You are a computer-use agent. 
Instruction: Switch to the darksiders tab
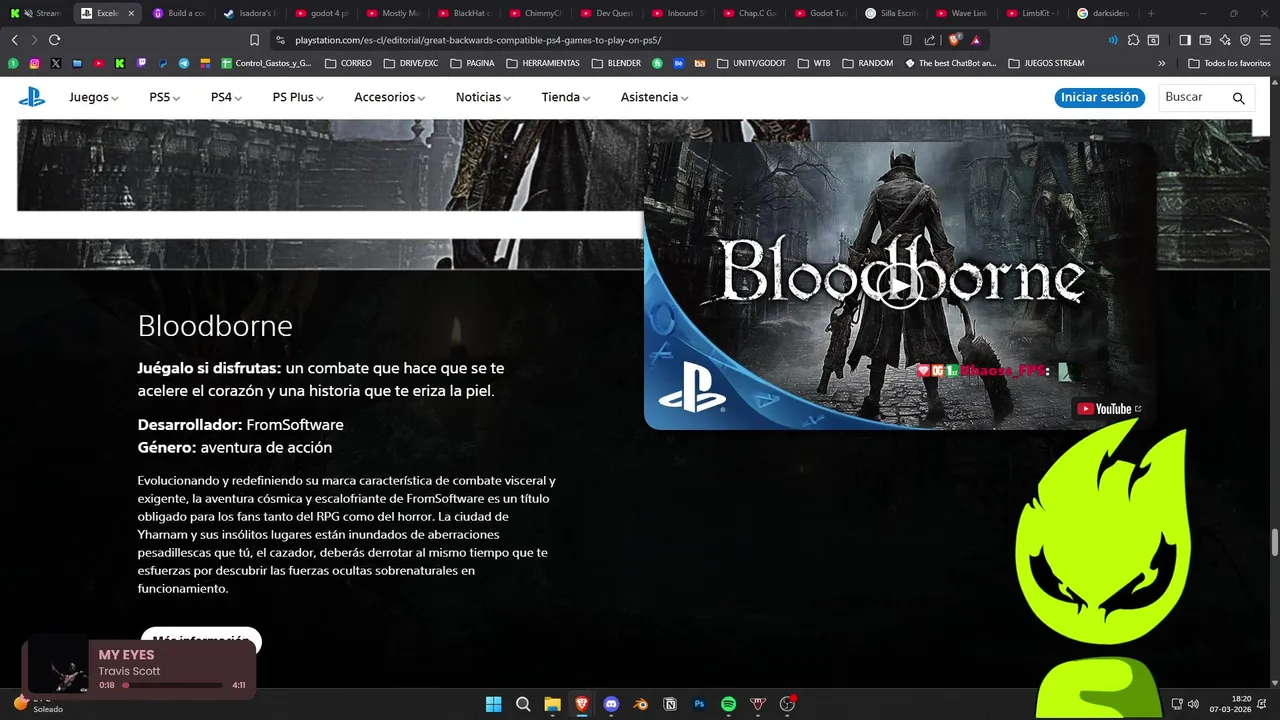pyautogui.click(x=1105, y=14)
